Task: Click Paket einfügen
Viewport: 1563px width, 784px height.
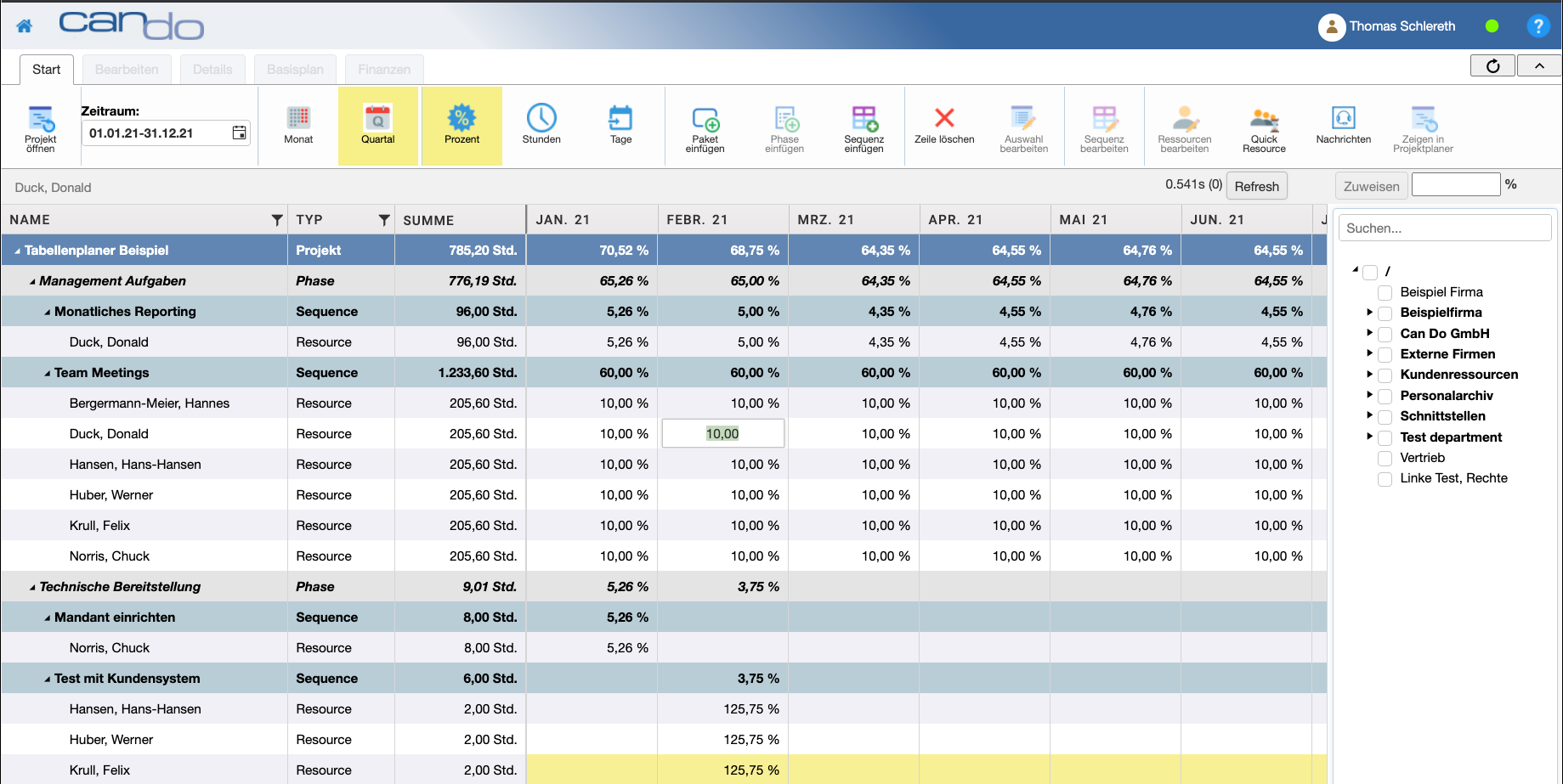Action: coord(705,129)
